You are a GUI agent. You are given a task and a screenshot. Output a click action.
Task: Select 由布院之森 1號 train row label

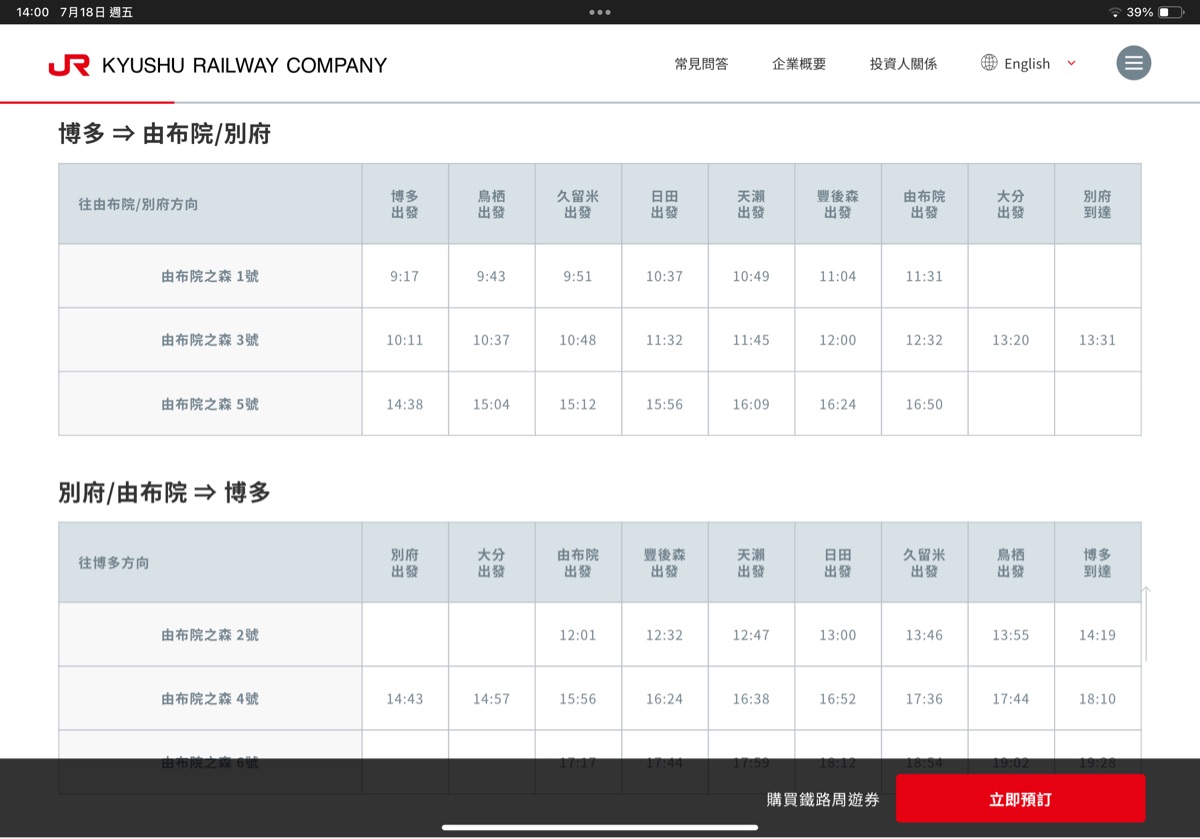pyautogui.click(x=210, y=276)
